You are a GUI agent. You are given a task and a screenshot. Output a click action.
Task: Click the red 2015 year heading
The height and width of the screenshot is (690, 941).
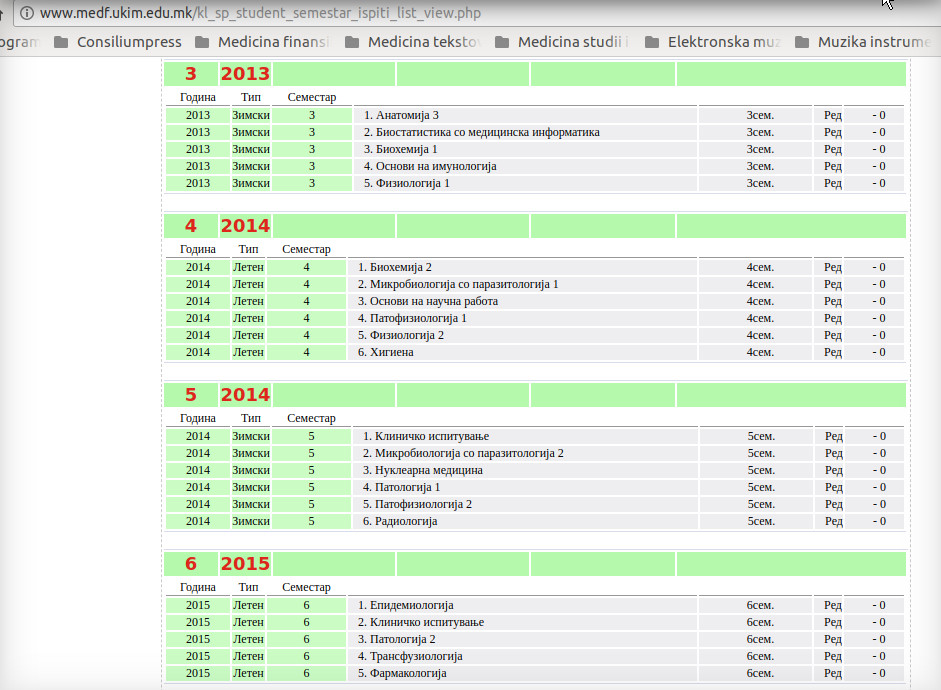coord(245,564)
